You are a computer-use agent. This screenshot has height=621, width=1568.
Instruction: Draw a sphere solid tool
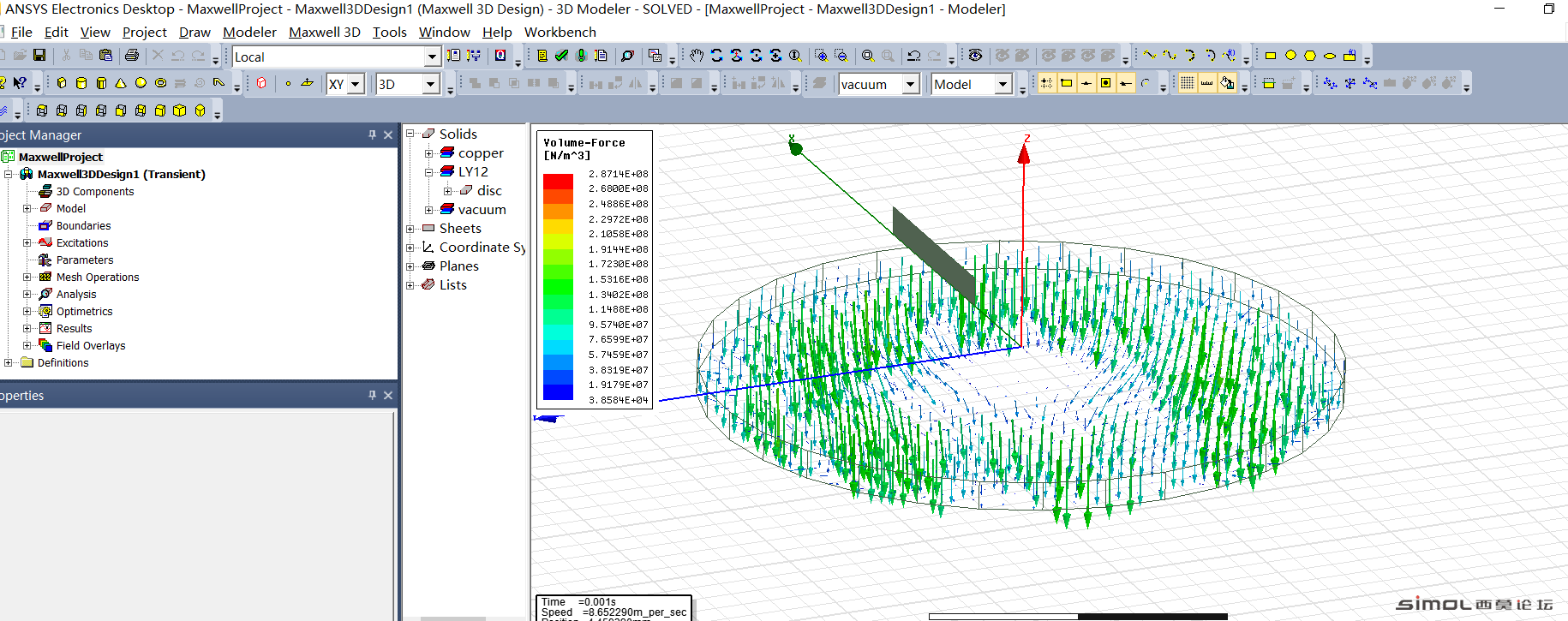point(141,83)
